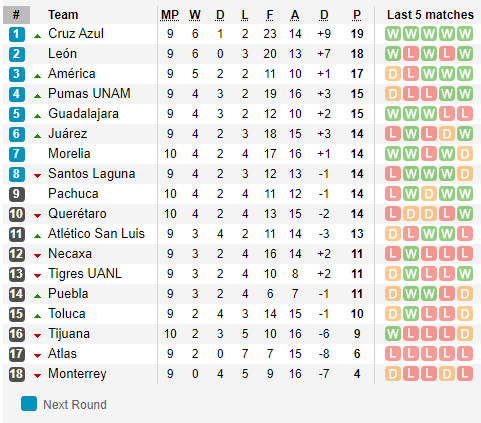Open the Atlético San Luis team link
Screen dimensions: 481x423
(x=96, y=234)
